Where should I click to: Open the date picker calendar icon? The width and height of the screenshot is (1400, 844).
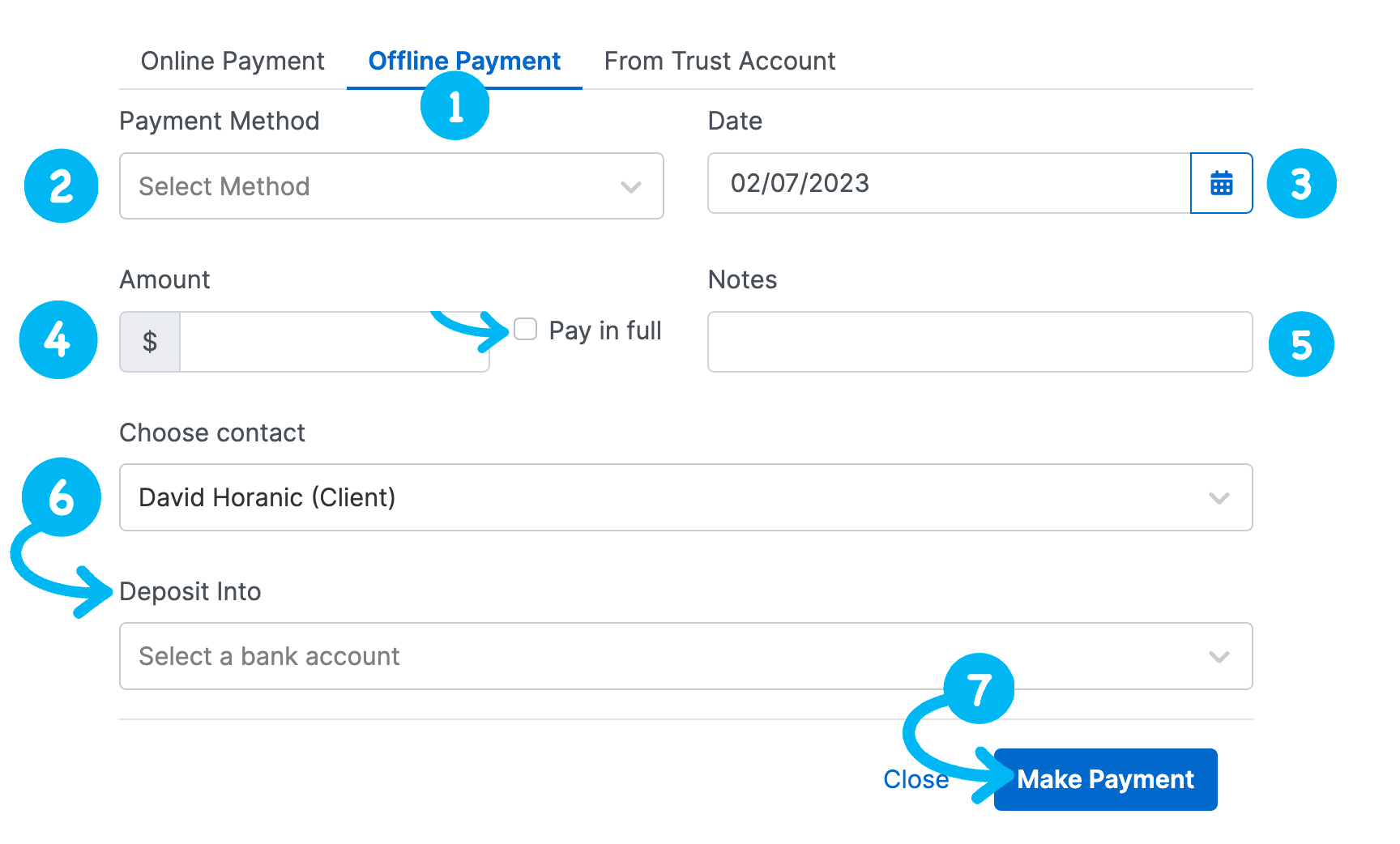coord(1221,183)
